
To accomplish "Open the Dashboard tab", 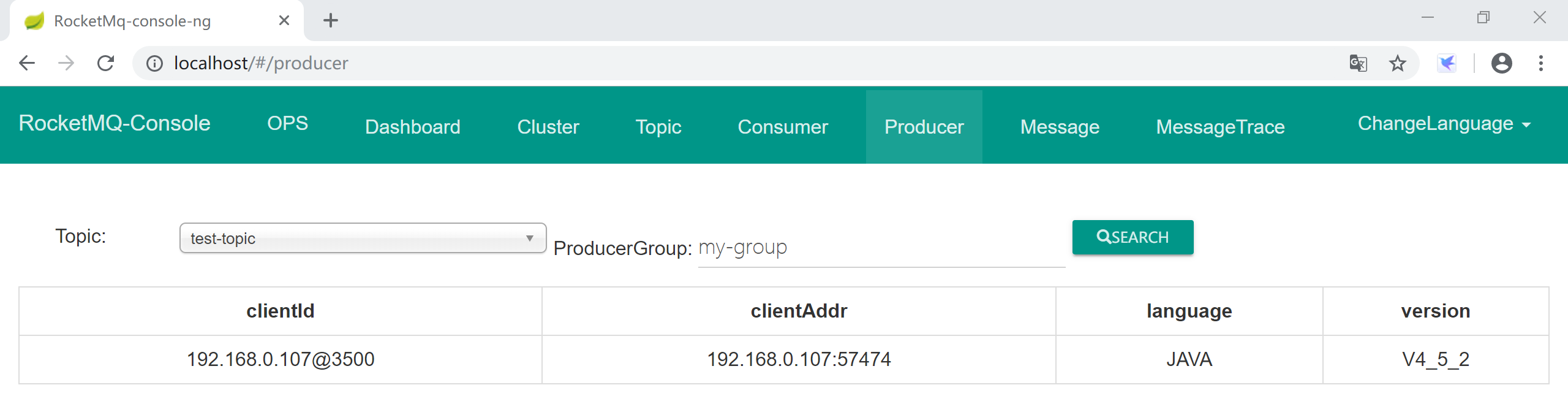I will (412, 127).
